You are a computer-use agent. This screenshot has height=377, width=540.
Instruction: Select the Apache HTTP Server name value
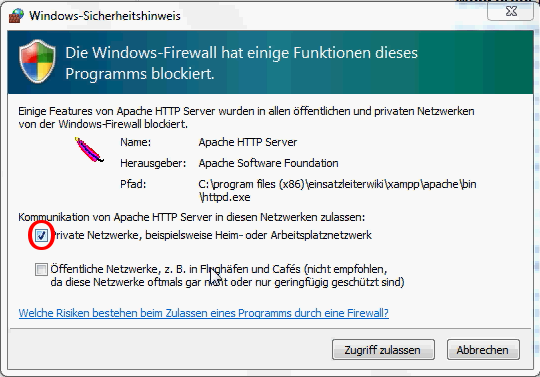pyautogui.click(x=248, y=142)
